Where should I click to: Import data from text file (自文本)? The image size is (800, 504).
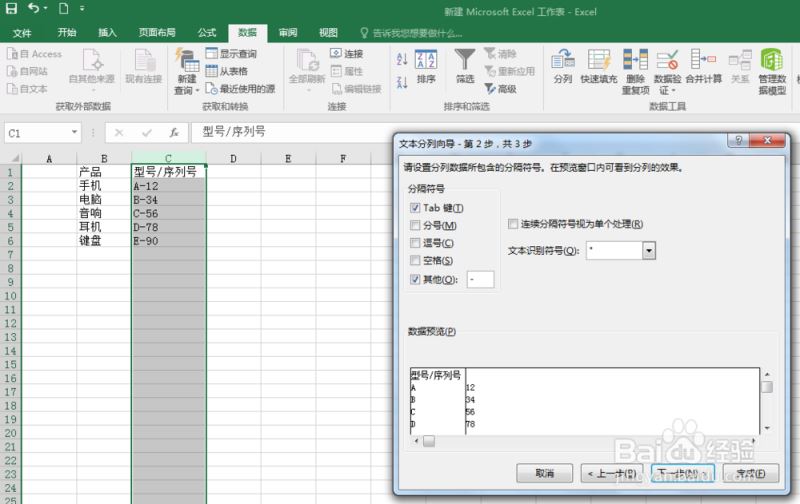[x=27, y=89]
